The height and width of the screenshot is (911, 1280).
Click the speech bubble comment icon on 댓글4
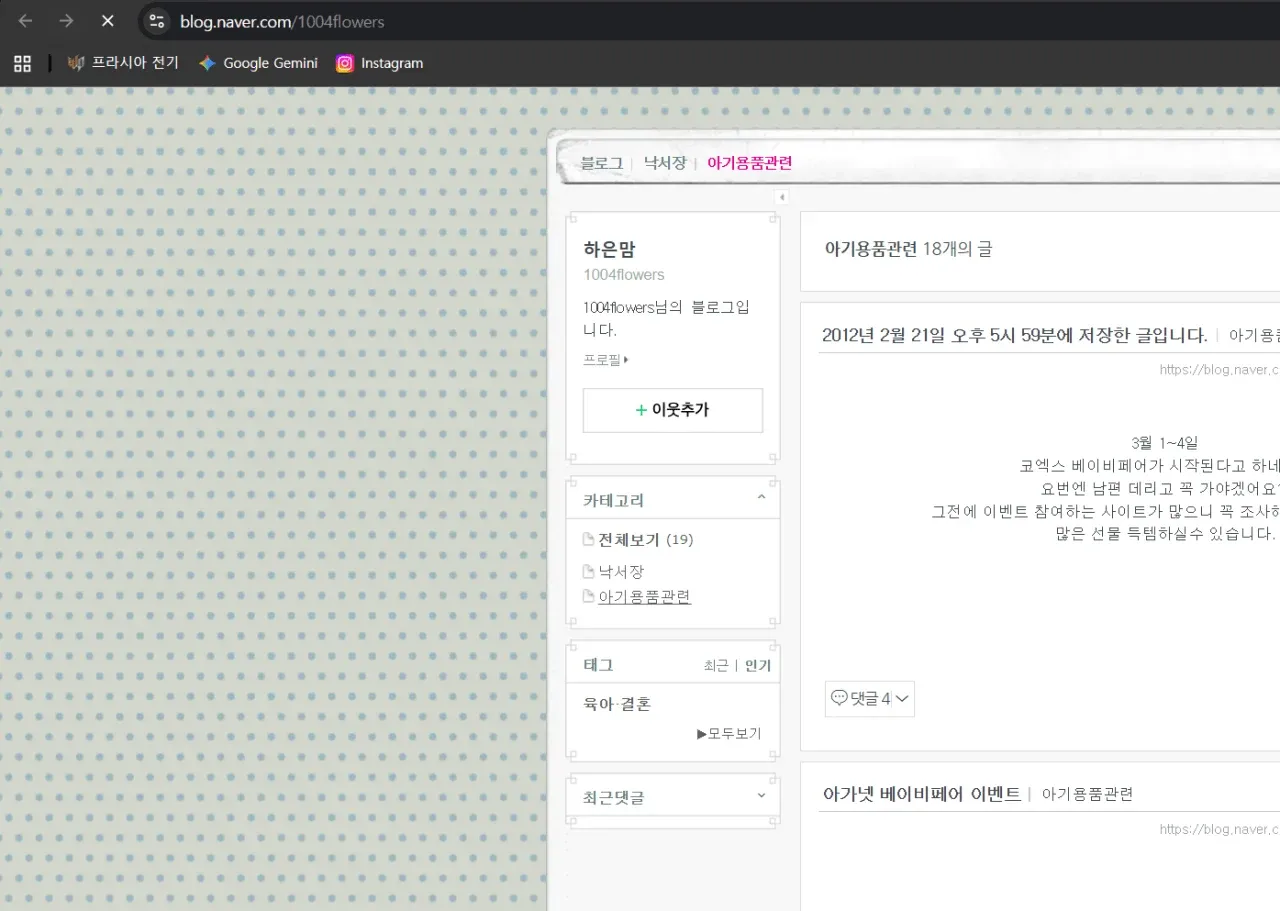[x=839, y=698]
